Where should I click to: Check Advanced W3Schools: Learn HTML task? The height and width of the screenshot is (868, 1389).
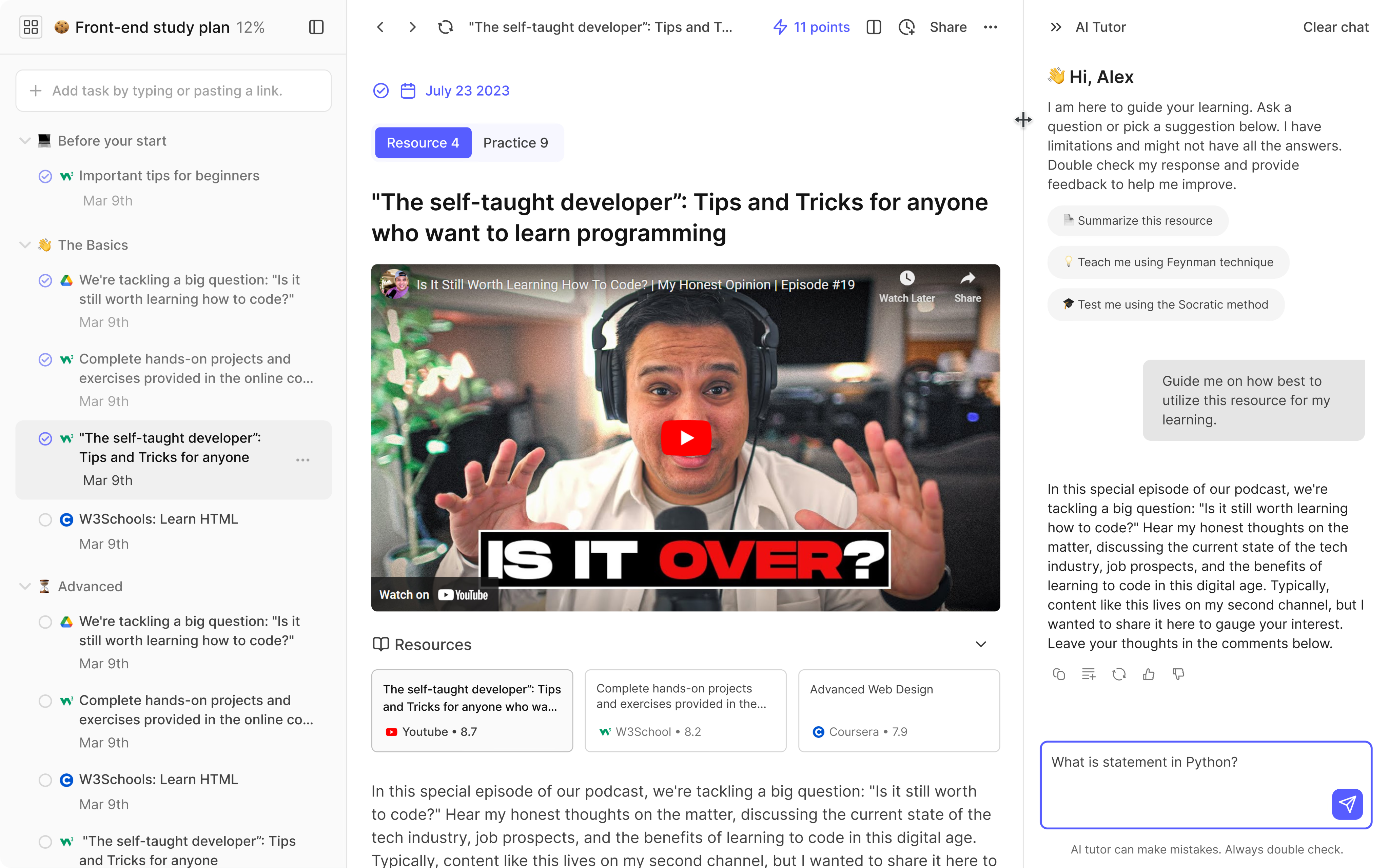click(x=45, y=780)
